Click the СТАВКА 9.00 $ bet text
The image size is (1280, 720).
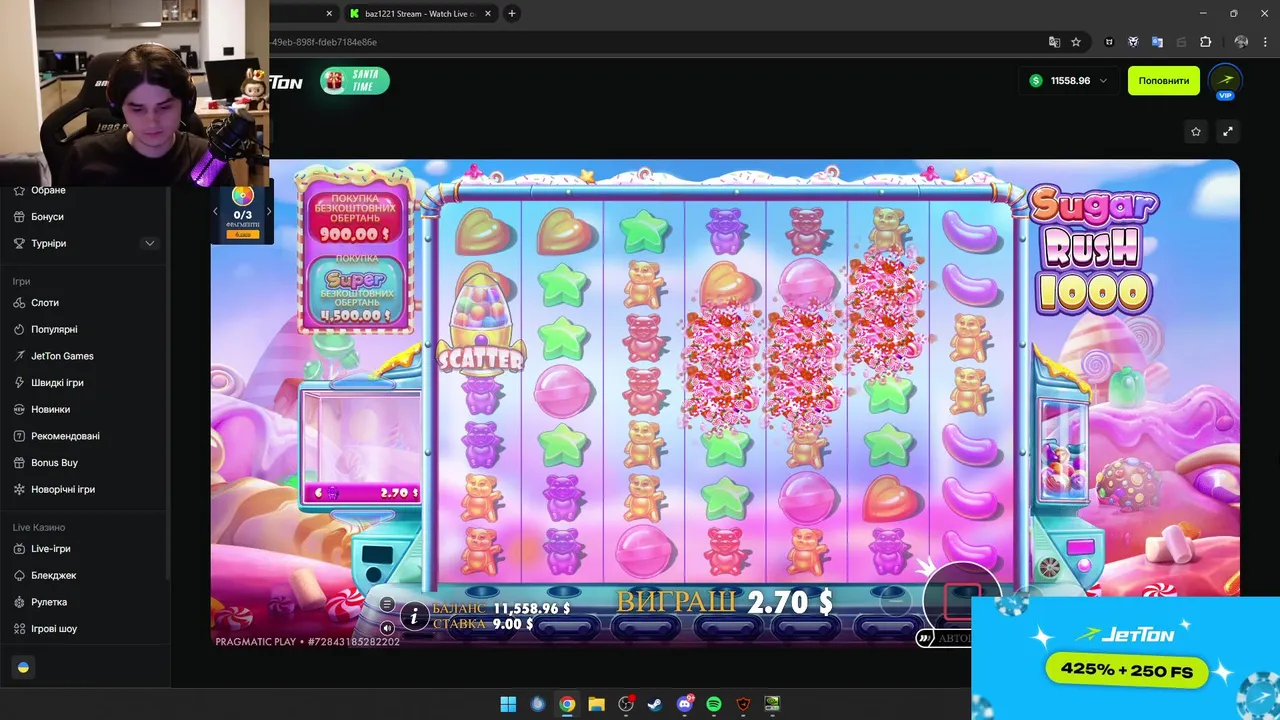click(483, 624)
